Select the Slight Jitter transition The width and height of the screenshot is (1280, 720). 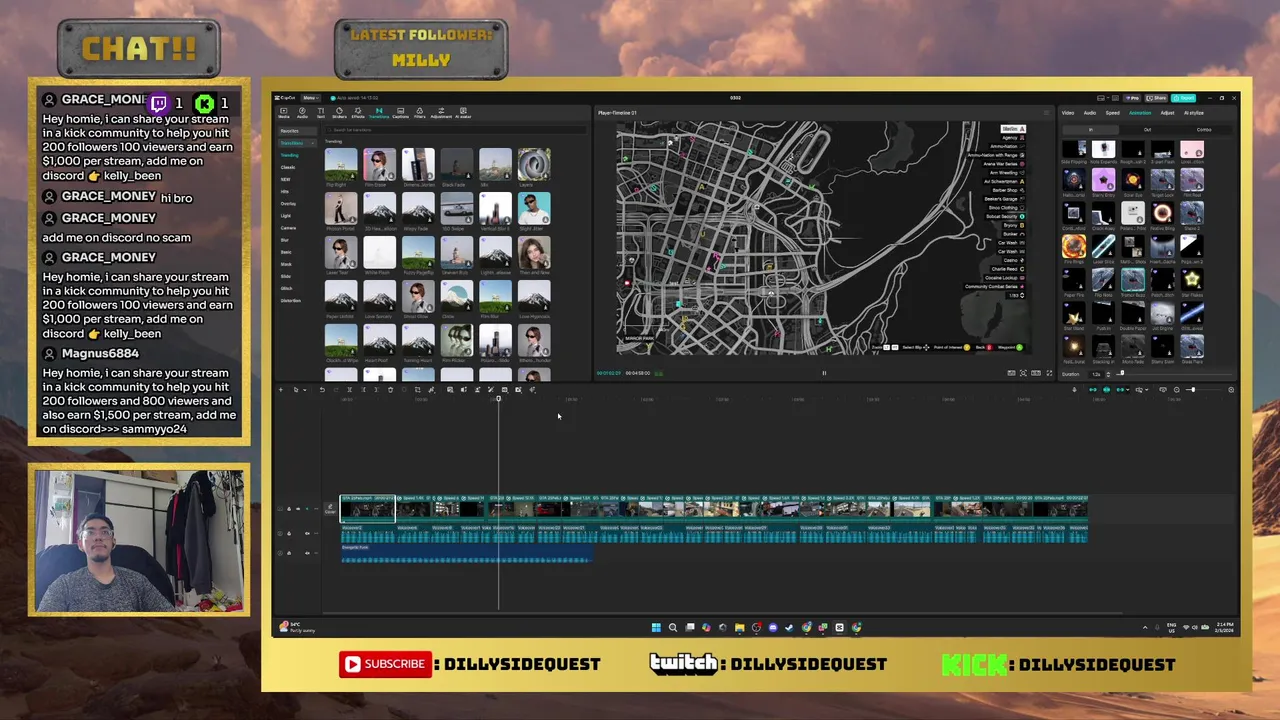[534, 214]
